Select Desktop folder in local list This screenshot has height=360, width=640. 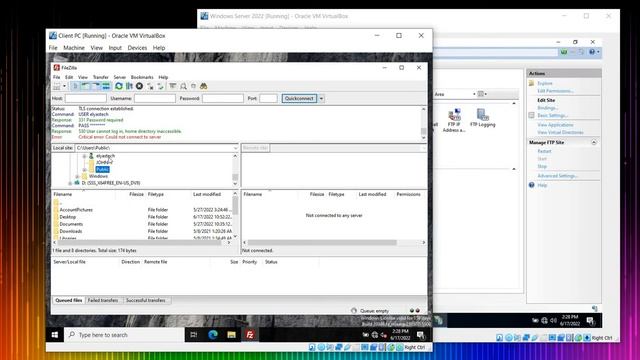tap(67, 217)
